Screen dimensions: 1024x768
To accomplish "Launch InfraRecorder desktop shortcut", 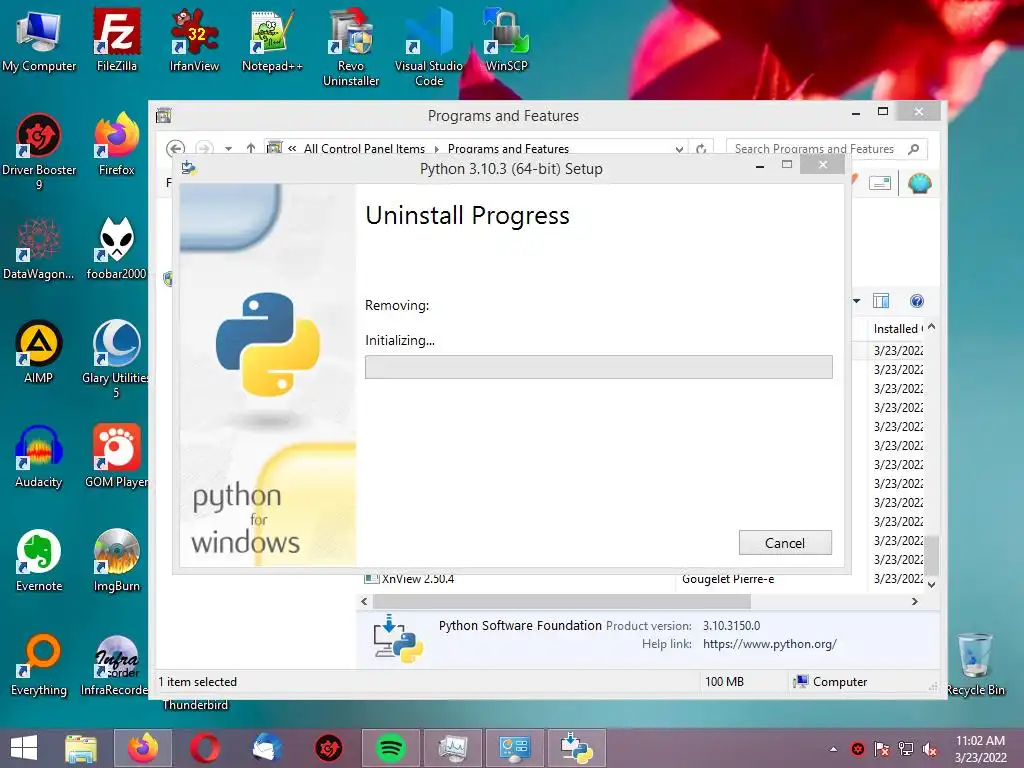I will point(116,664).
